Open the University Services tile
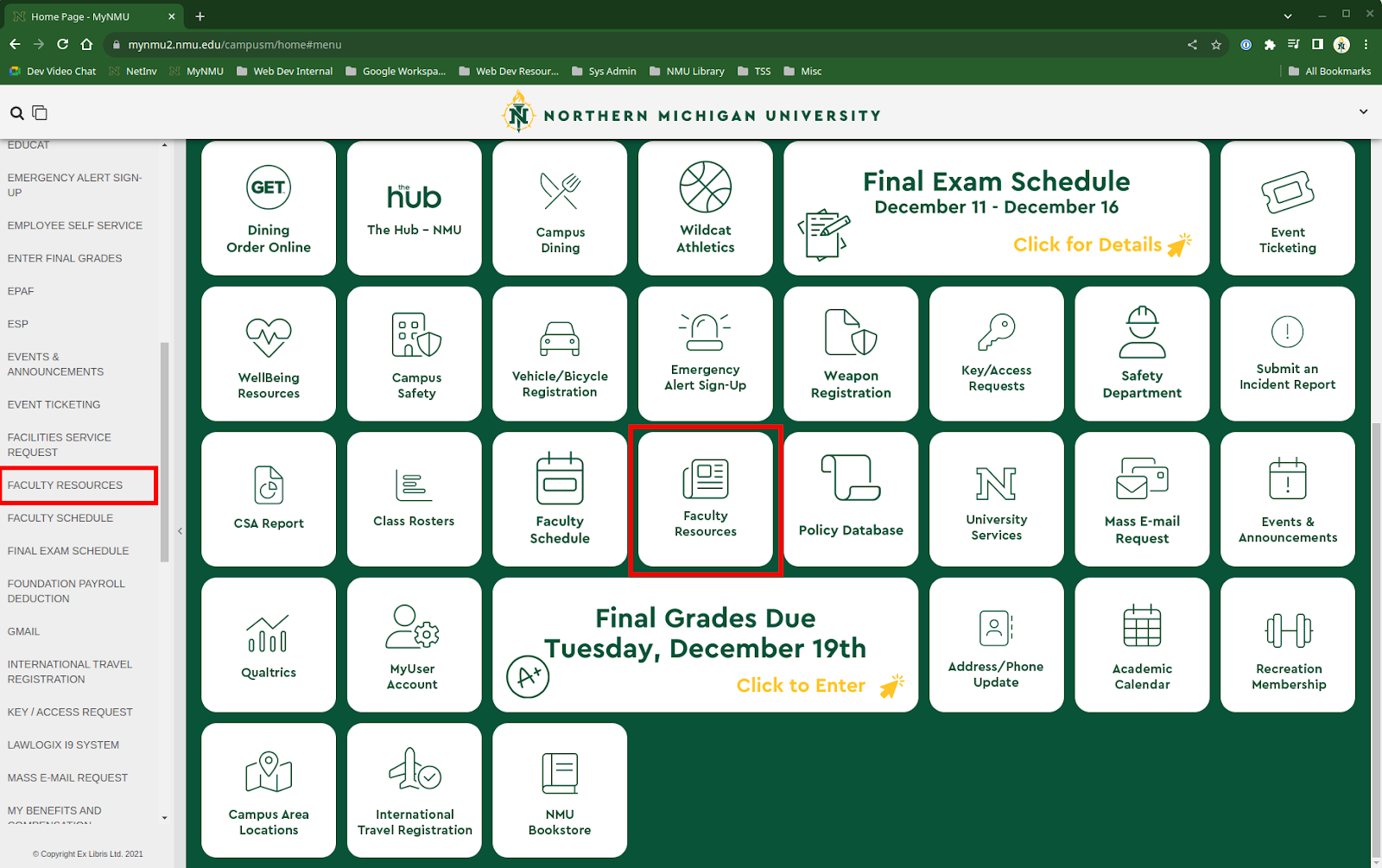Viewport: 1382px width, 868px height. coord(997,499)
